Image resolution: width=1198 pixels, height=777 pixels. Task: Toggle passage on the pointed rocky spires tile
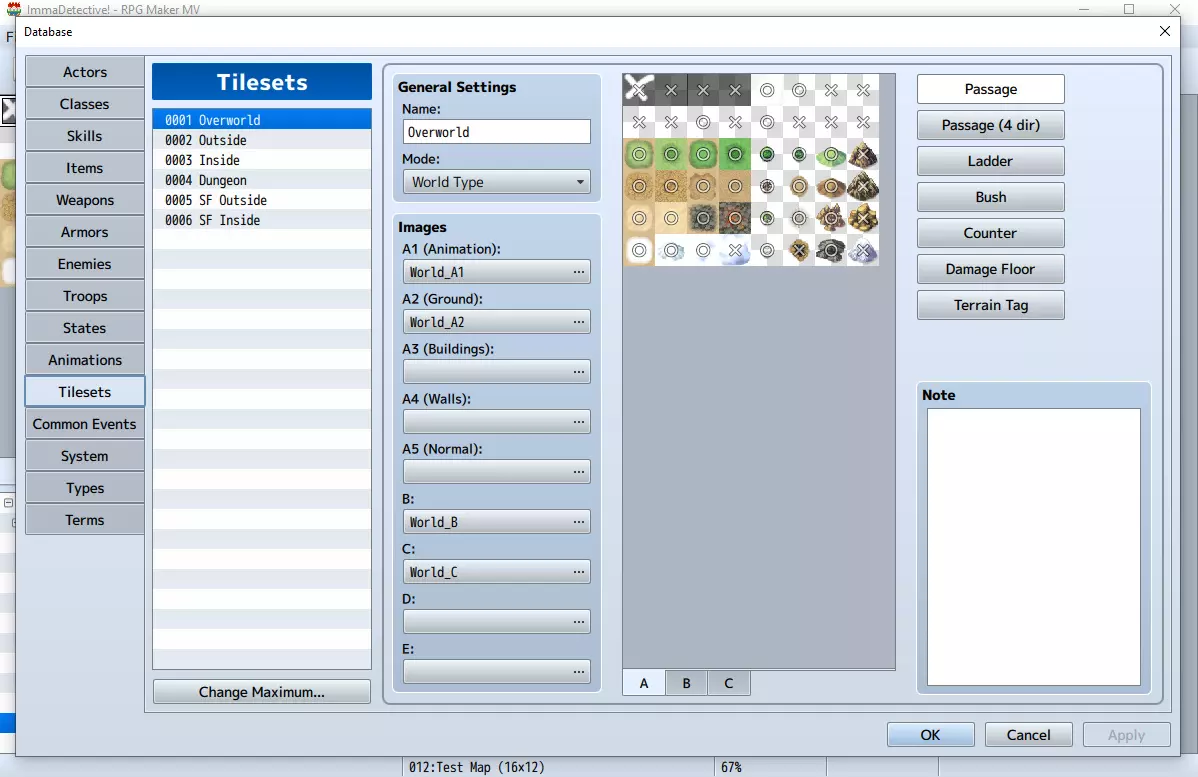pos(831,219)
